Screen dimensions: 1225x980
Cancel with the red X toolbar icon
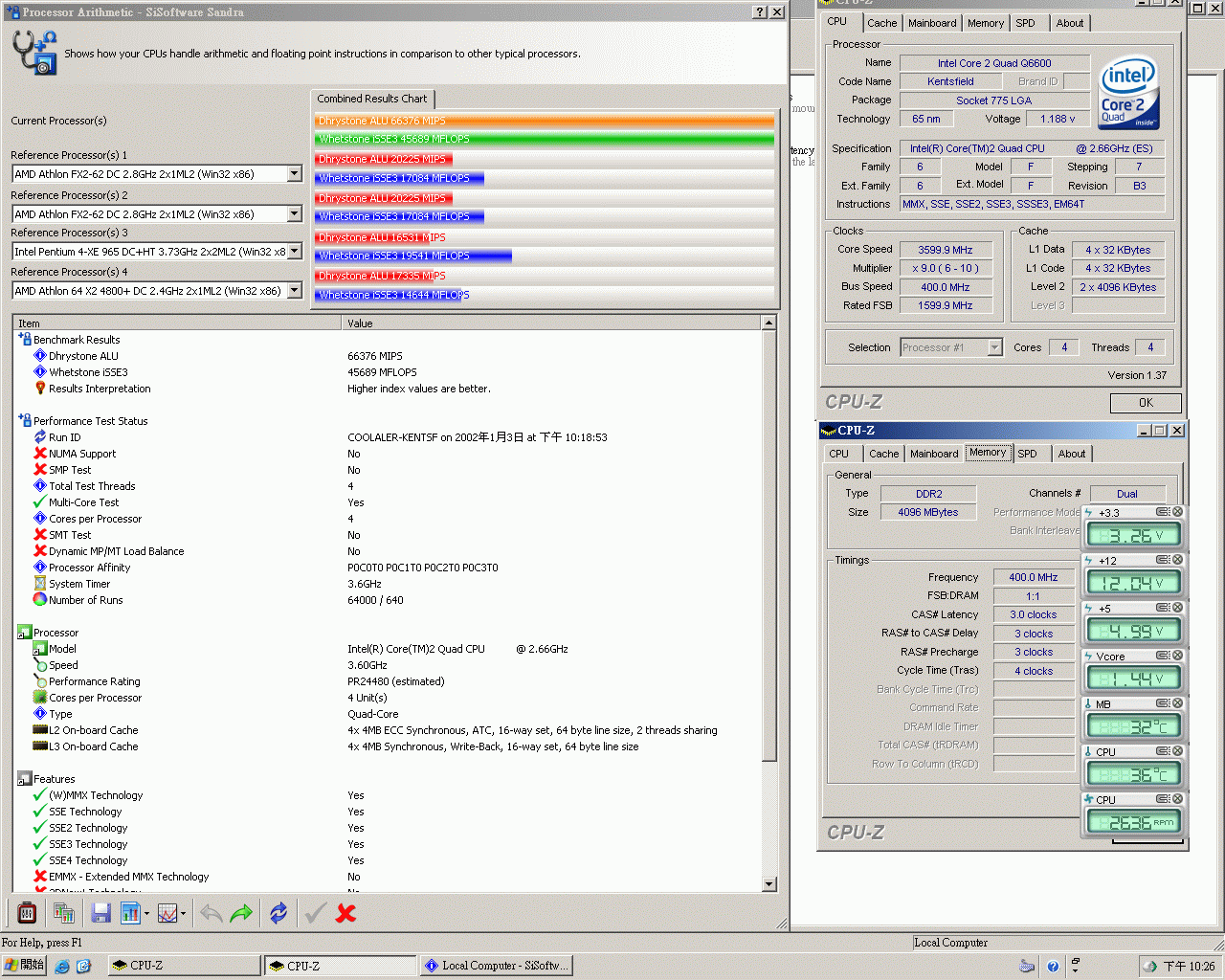tap(345, 913)
